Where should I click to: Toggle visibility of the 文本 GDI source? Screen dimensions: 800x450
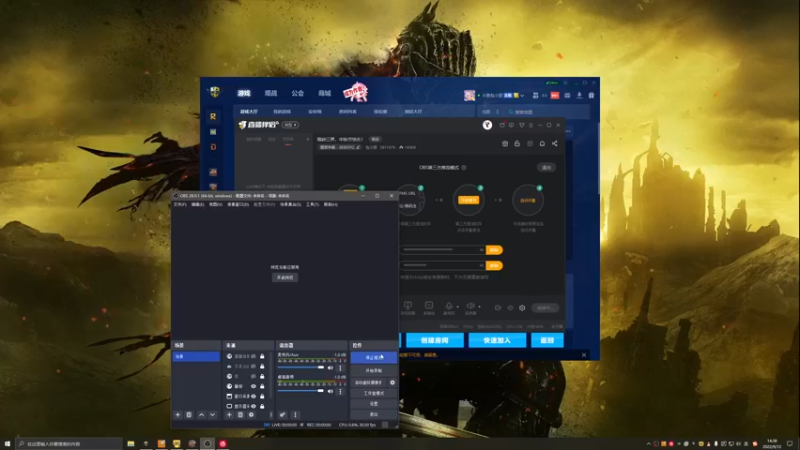253,366
